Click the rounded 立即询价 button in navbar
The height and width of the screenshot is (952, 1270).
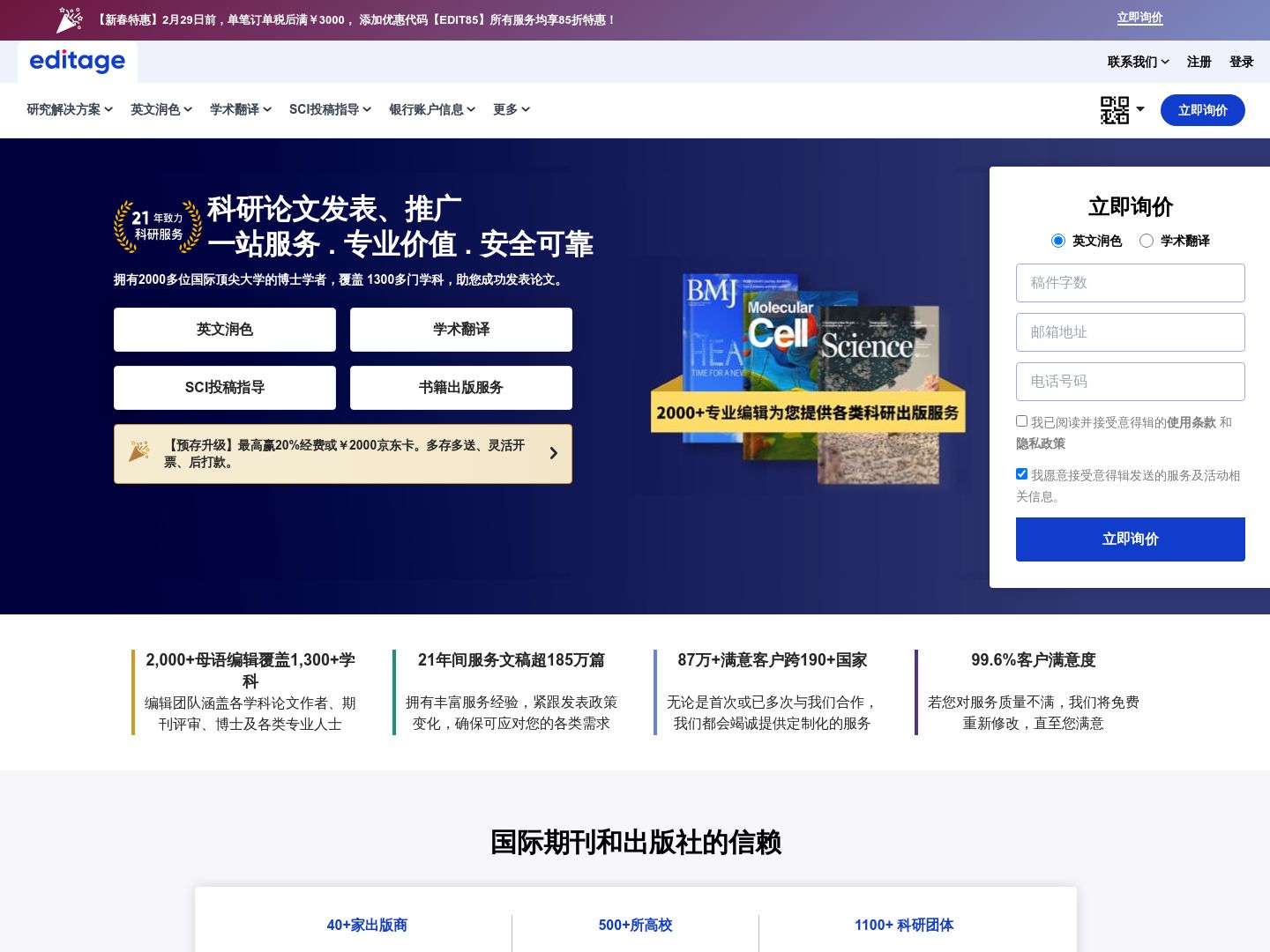[1203, 110]
